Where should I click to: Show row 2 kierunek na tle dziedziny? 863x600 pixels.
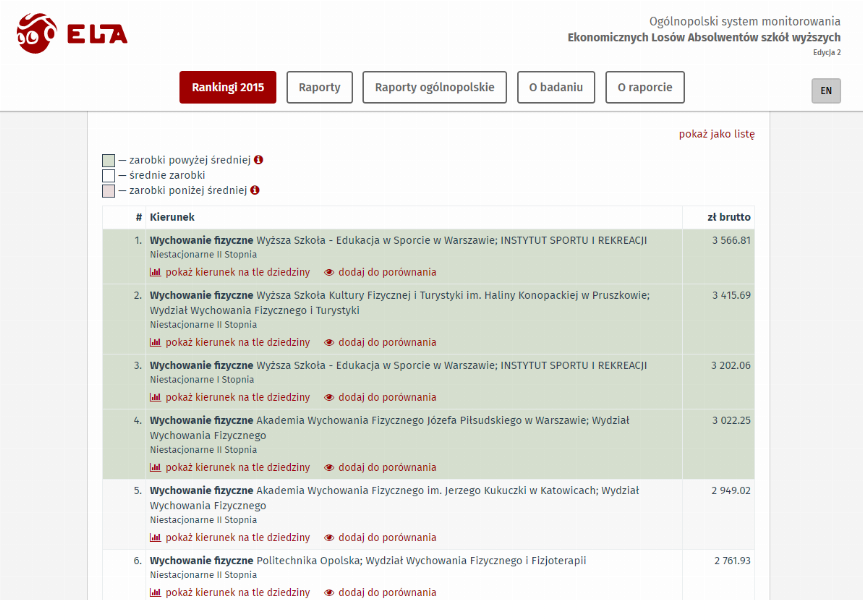(237, 342)
